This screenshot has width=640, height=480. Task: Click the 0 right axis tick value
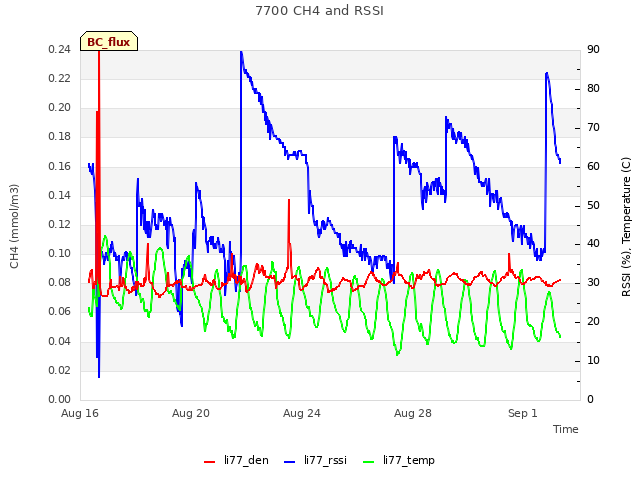coord(590,399)
